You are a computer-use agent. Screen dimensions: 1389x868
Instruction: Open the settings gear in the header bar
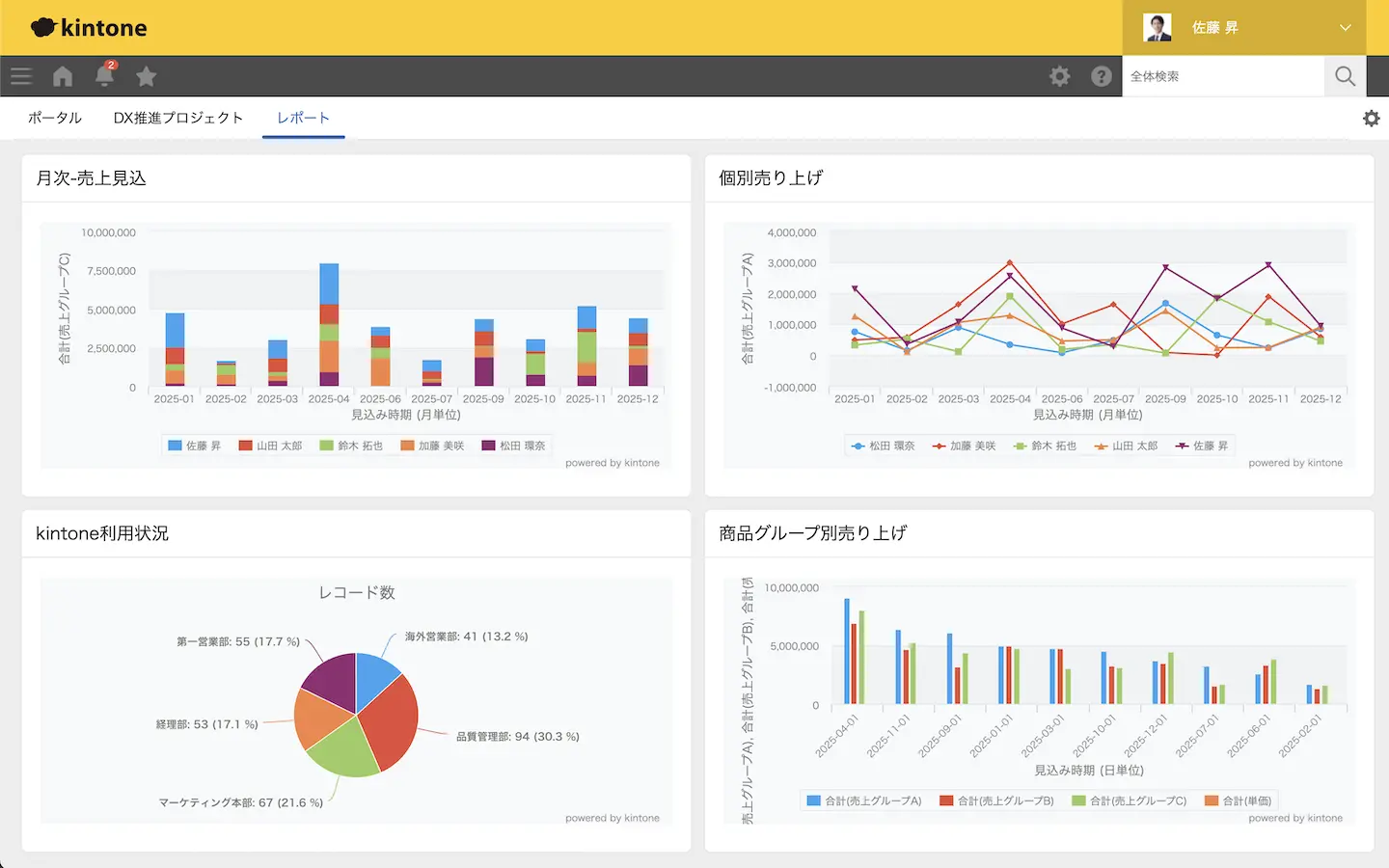(1059, 76)
